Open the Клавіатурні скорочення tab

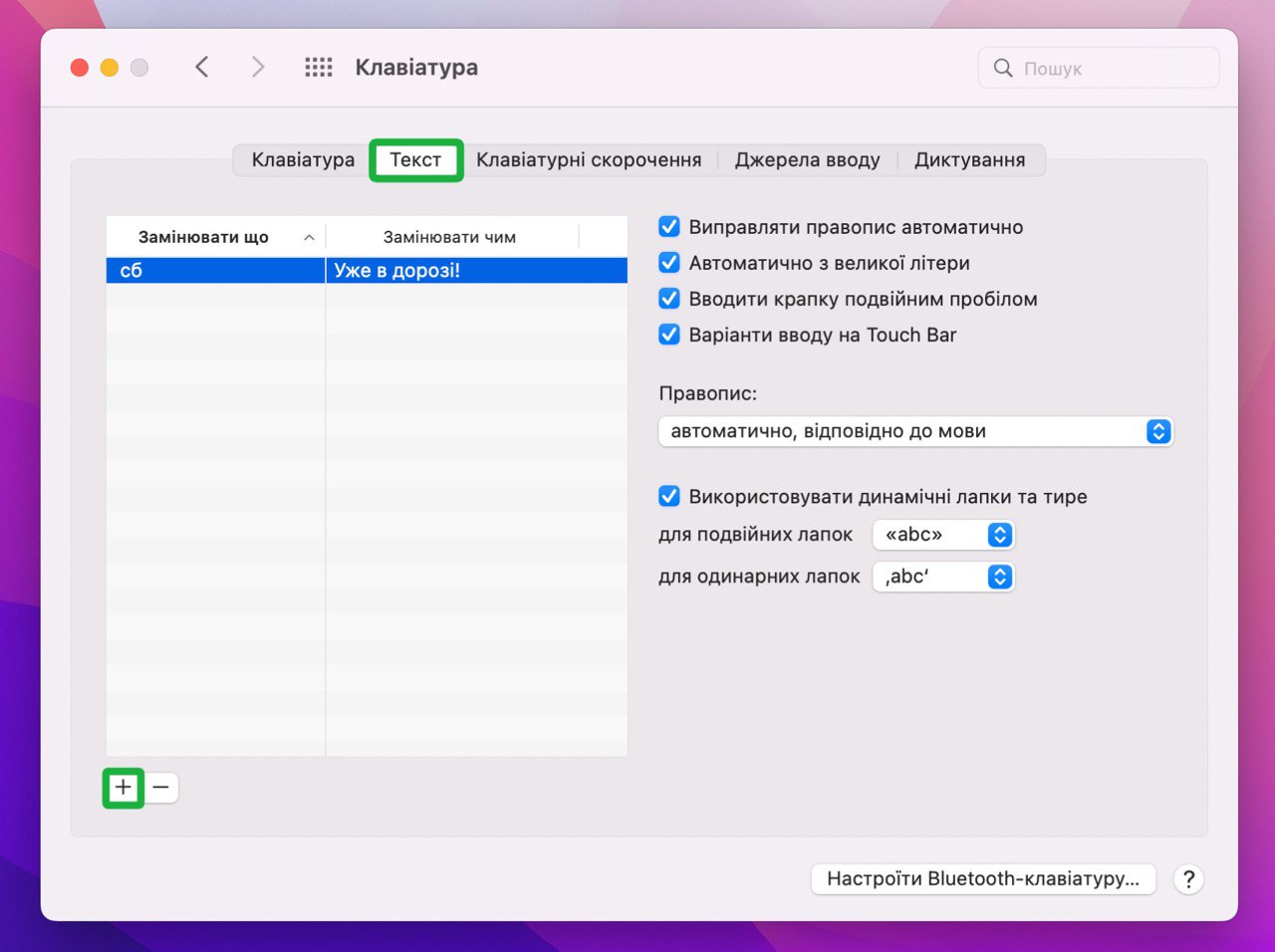coord(589,159)
